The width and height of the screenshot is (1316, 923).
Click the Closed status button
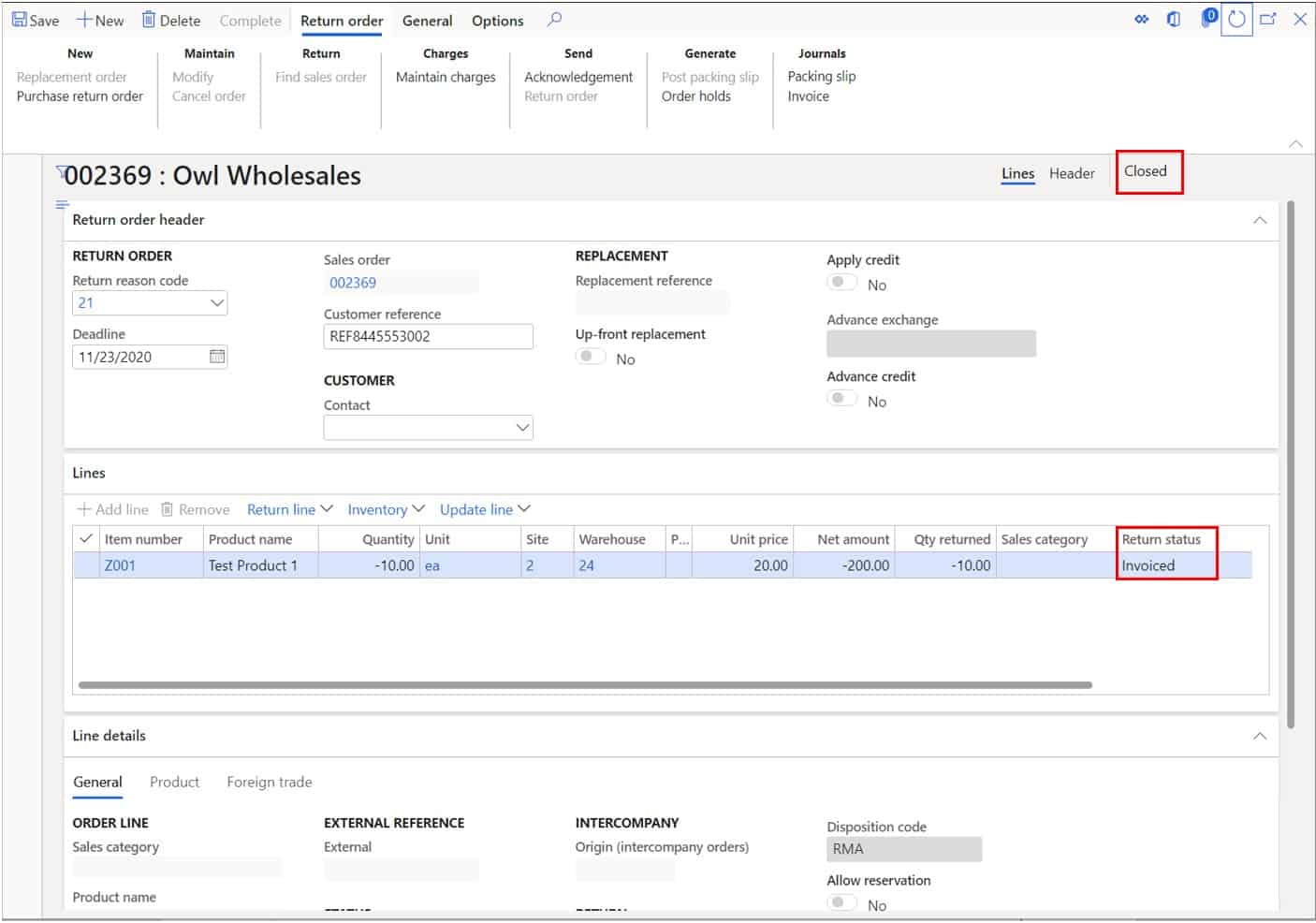(x=1148, y=171)
